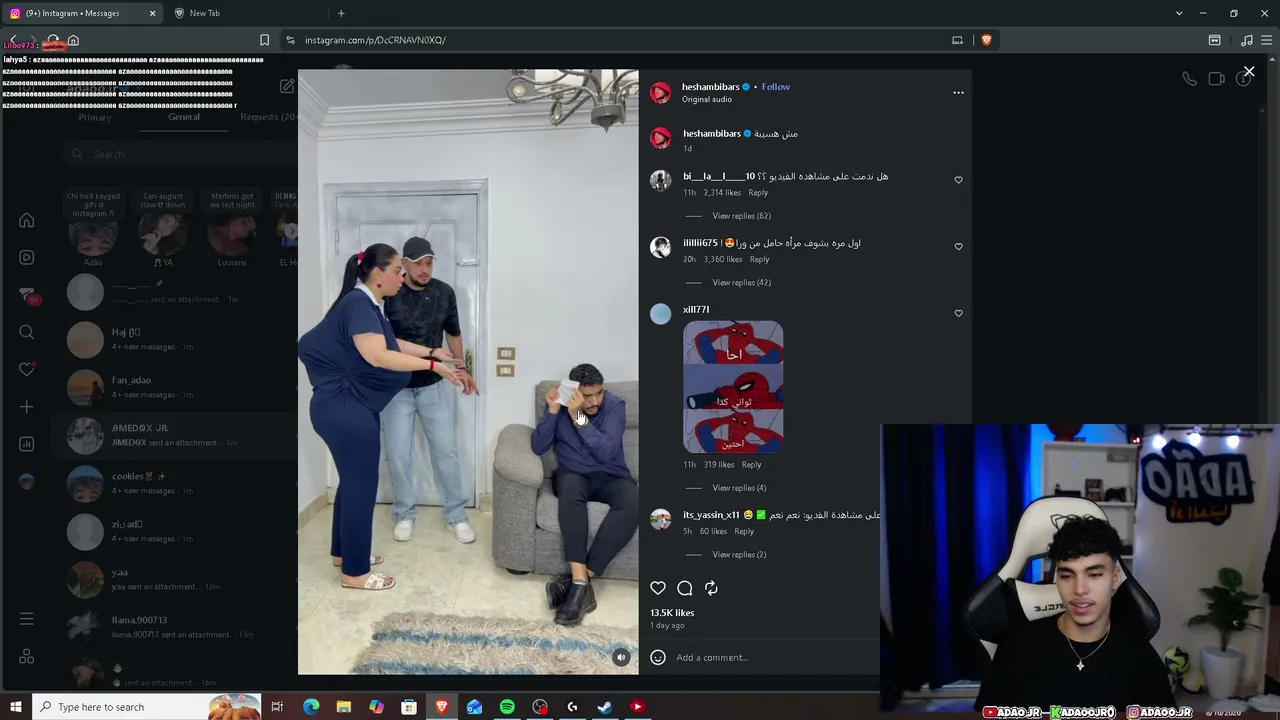The height and width of the screenshot is (720, 1280).
Task: Open Microsoft Edge from the taskbar
Action: click(x=311, y=707)
